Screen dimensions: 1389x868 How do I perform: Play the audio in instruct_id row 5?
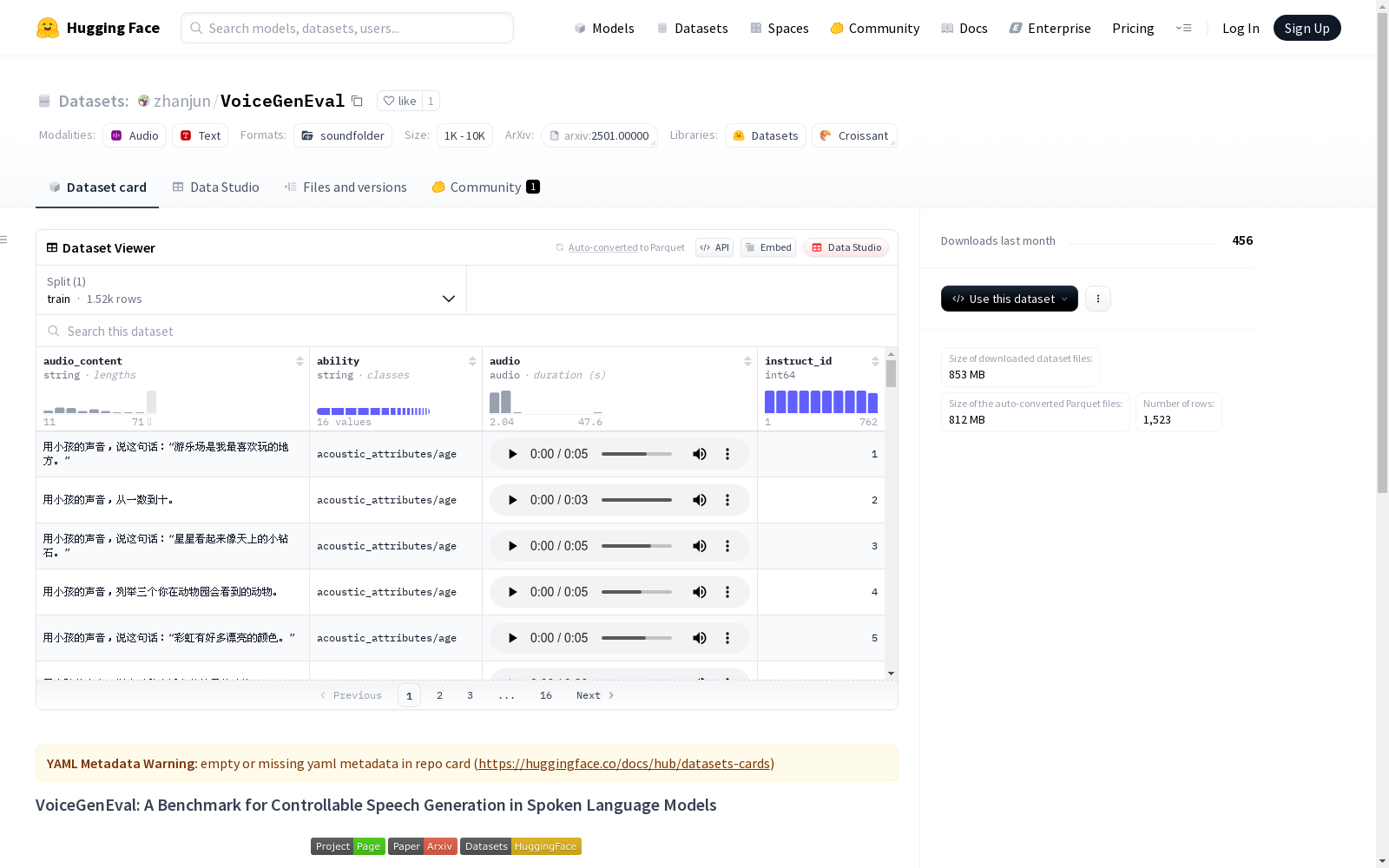pos(512,638)
